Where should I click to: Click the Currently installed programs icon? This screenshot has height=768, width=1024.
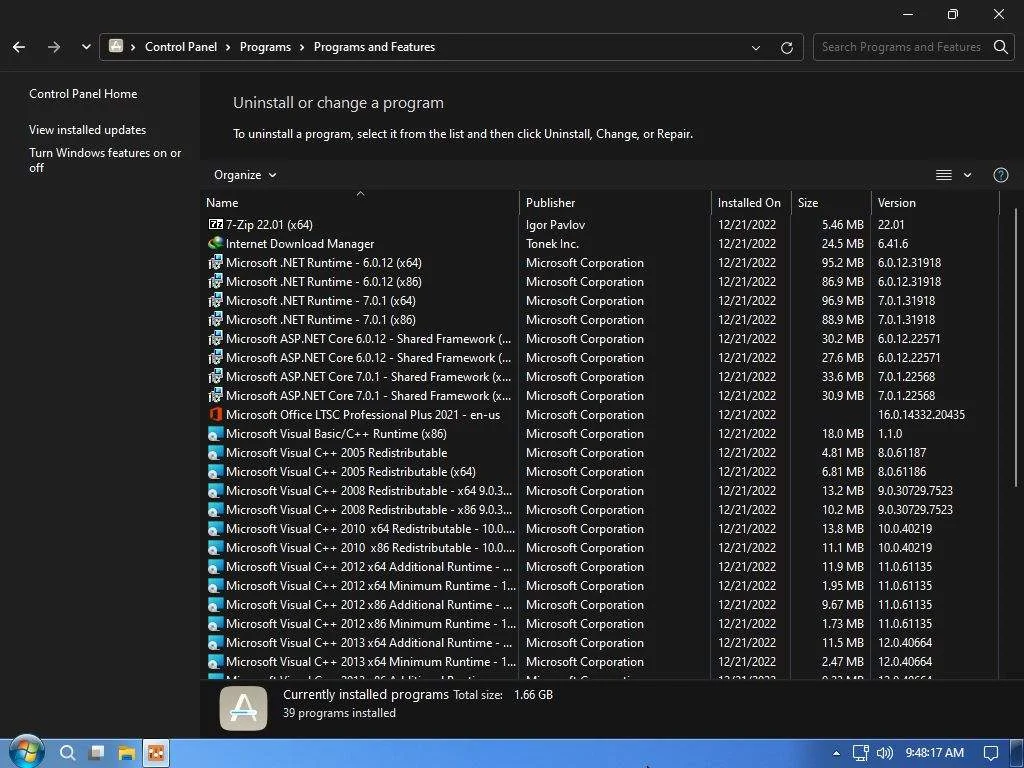(x=244, y=708)
